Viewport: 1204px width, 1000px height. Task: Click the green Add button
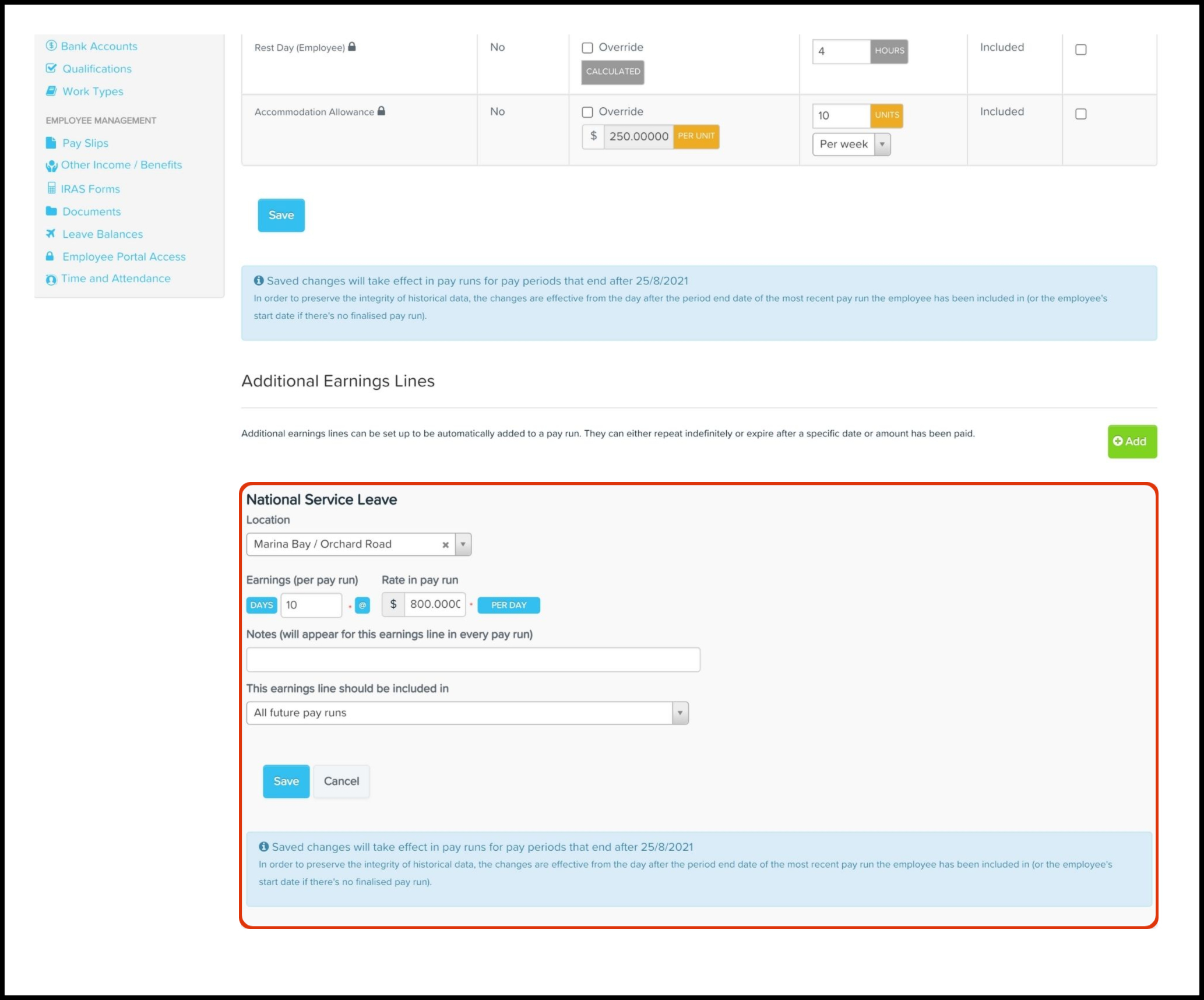1132,441
